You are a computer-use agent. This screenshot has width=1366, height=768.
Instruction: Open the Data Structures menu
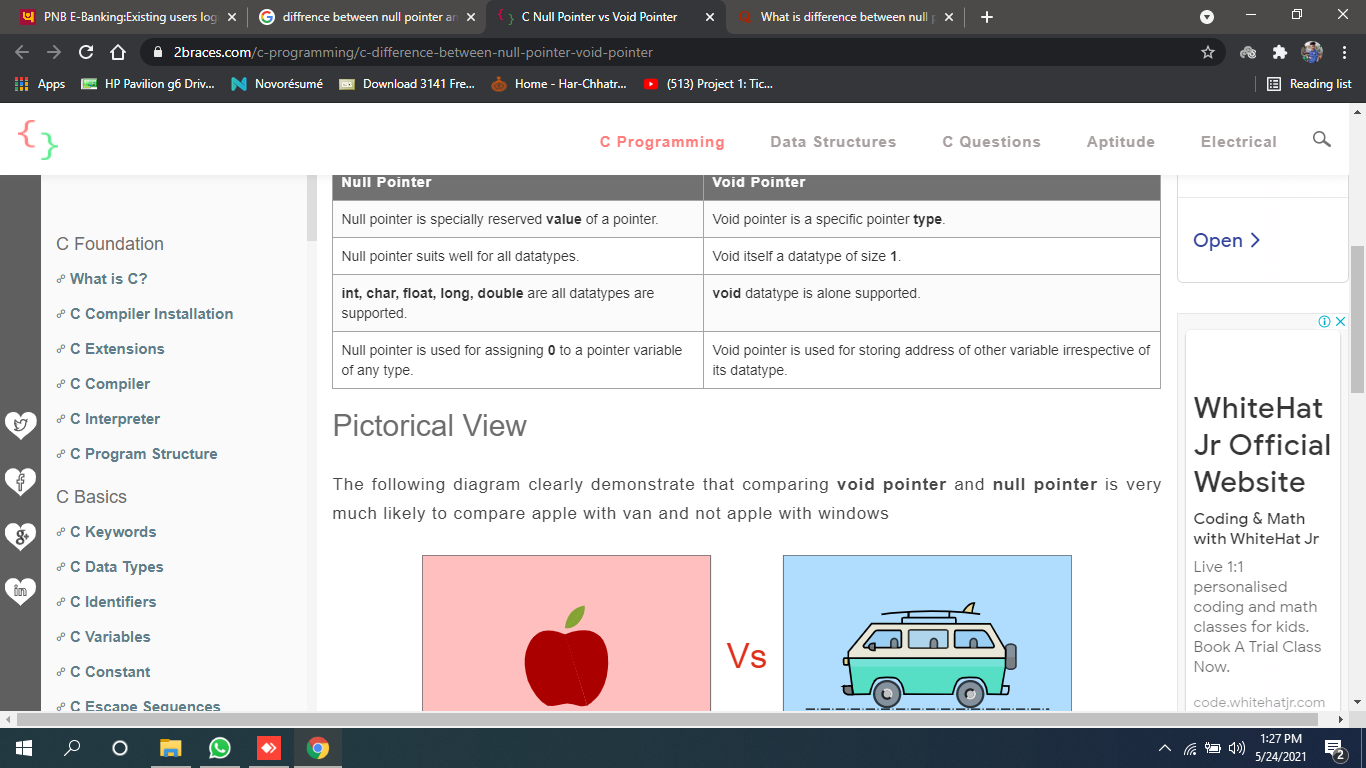(833, 142)
